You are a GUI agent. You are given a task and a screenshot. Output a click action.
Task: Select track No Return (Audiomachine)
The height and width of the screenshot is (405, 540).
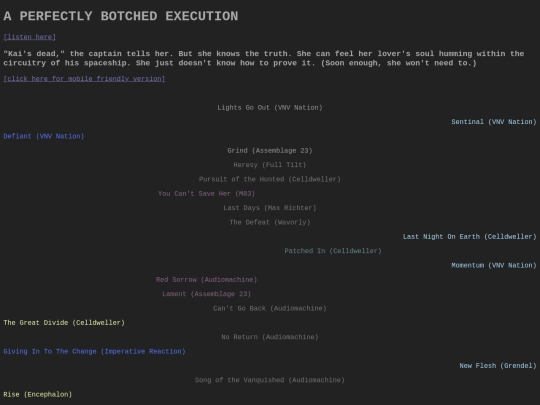tap(270, 337)
